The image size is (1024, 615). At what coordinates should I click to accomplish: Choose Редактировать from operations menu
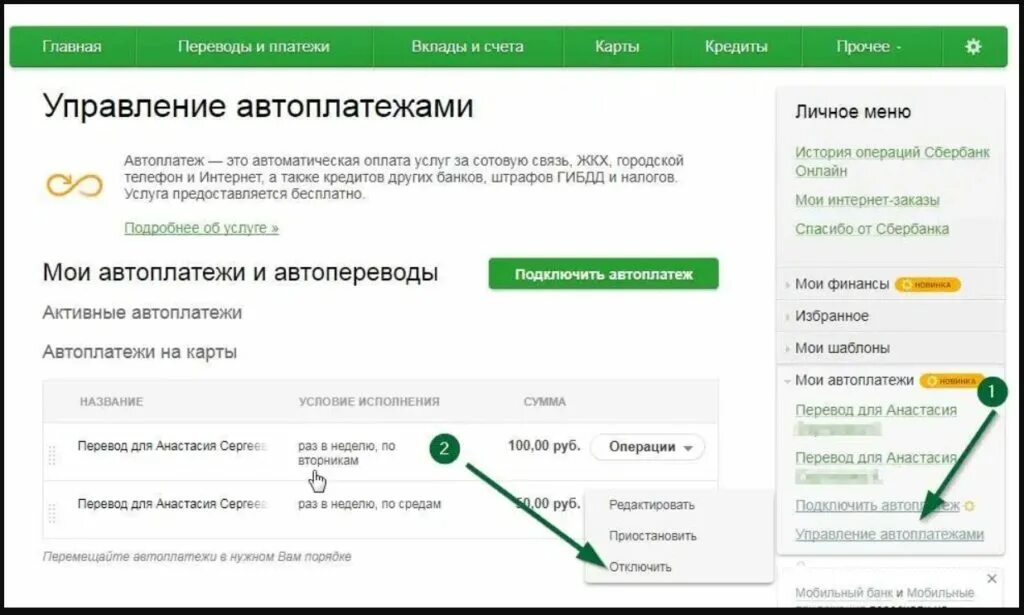tap(652, 505)
